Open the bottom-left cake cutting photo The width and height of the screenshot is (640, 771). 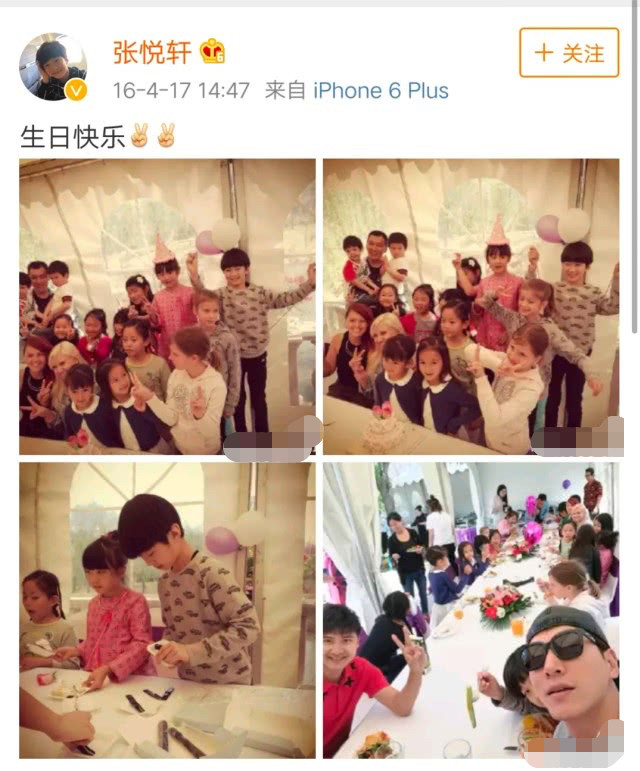(x=167, y=610)
